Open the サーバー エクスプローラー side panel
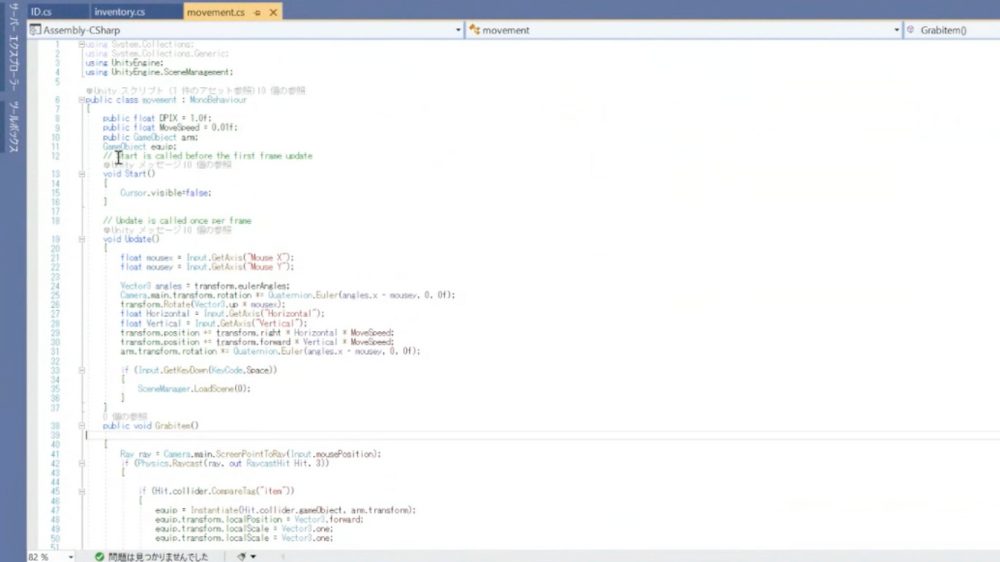 [13, 47]
